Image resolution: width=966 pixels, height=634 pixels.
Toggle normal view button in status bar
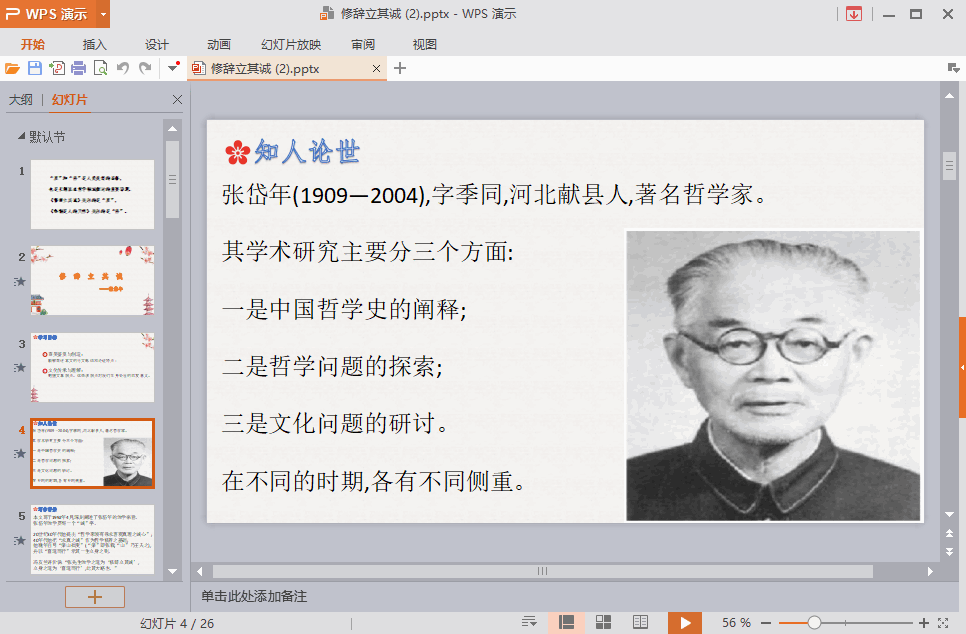coord(566,622)
